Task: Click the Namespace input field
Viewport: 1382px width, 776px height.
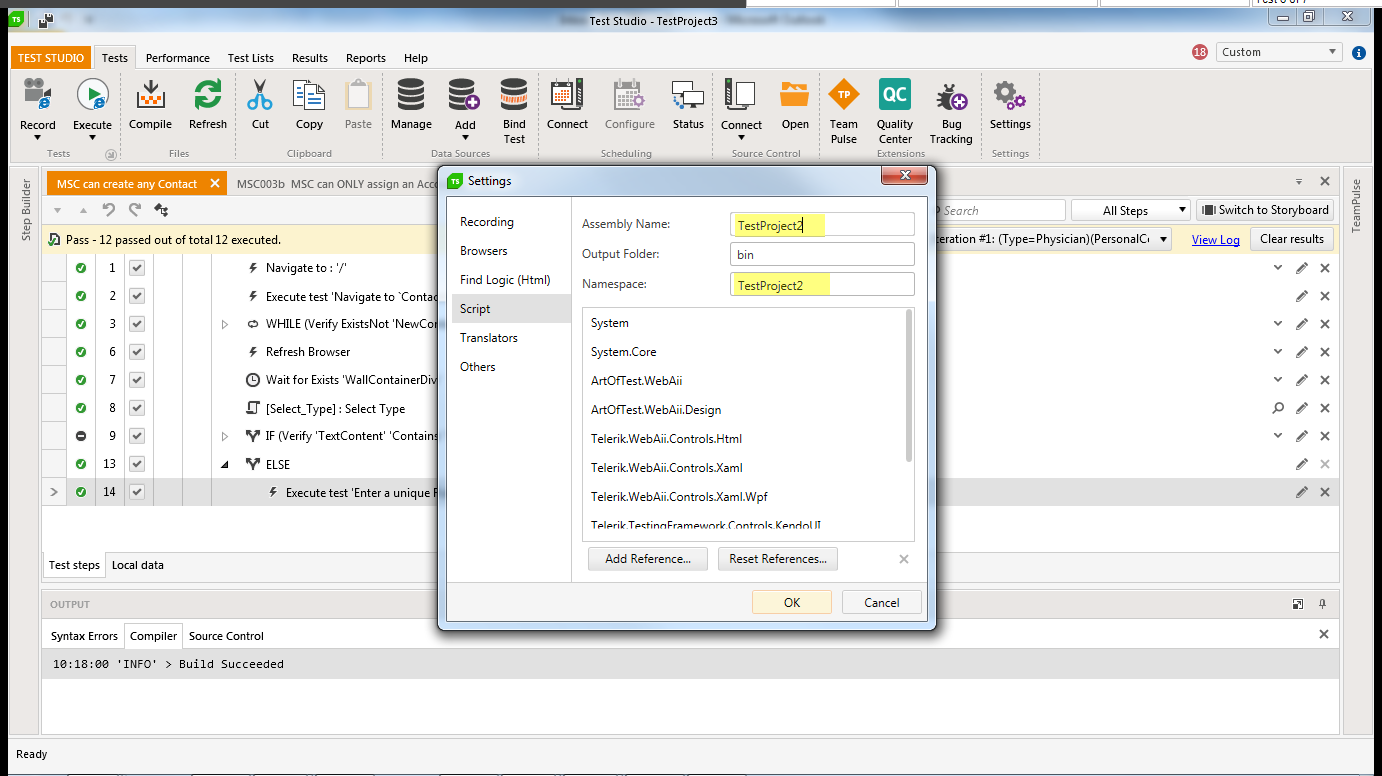Action: (822, 285)
